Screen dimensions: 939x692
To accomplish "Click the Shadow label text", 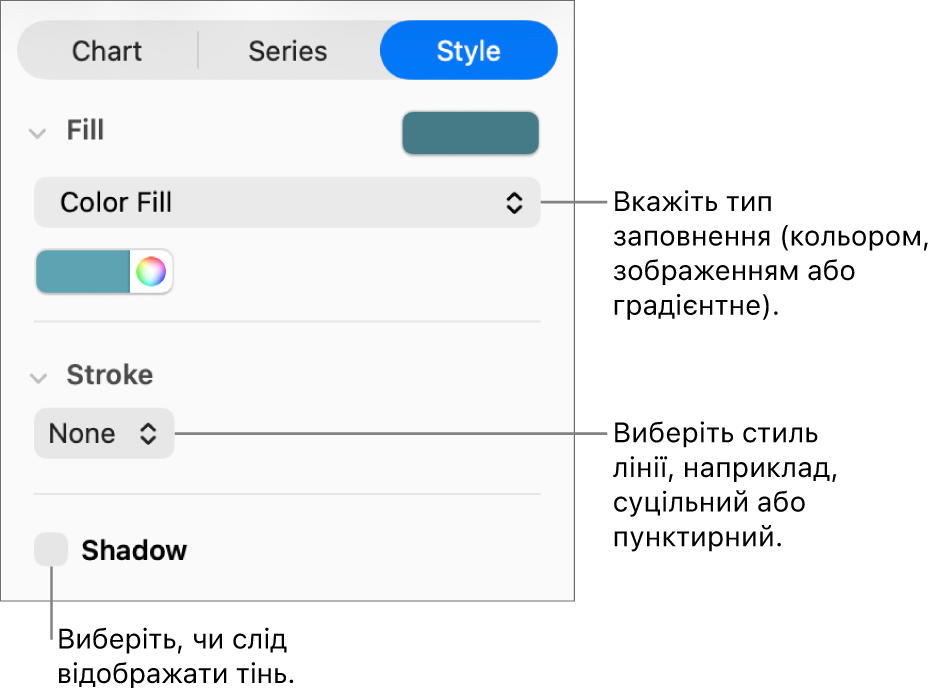I will 134,551.
